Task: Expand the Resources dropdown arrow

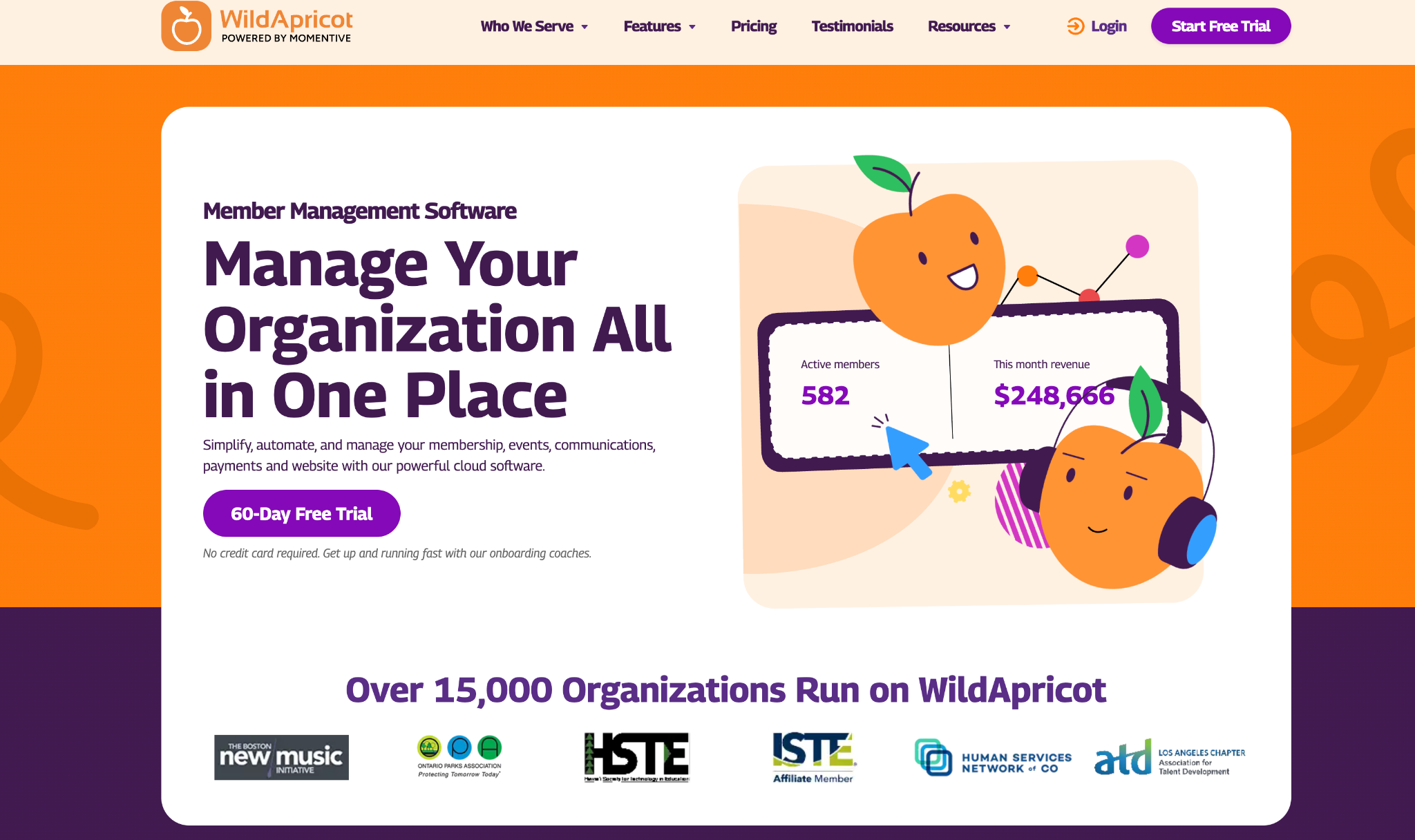Action: [x=1007, y=27]
